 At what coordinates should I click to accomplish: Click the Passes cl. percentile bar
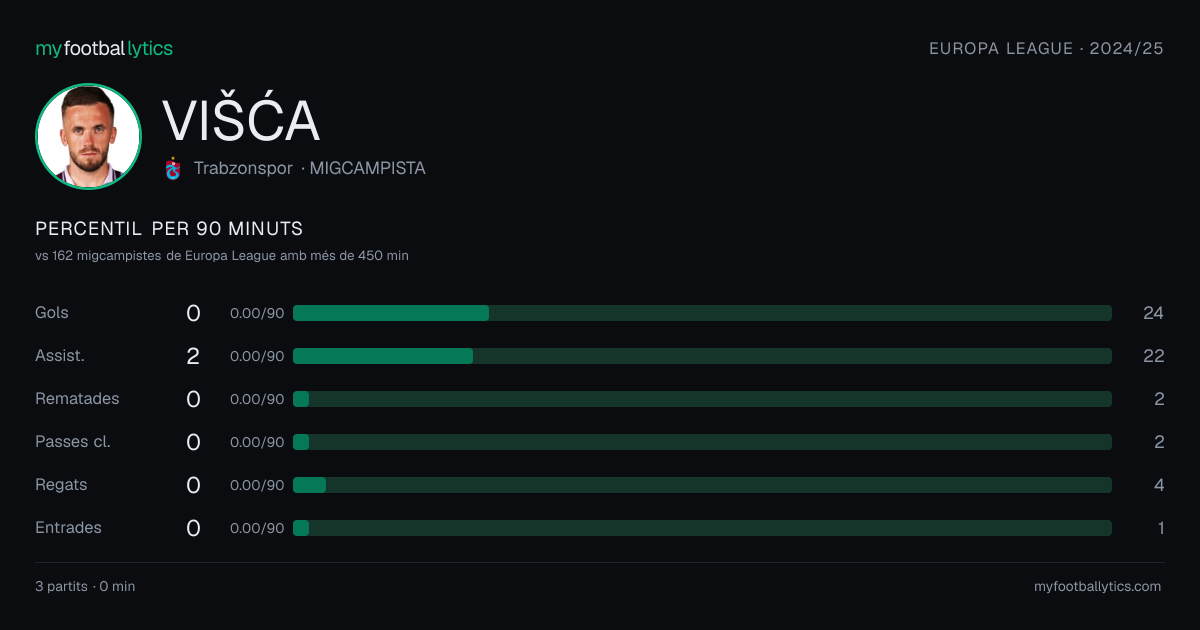[x=702, y=442]
